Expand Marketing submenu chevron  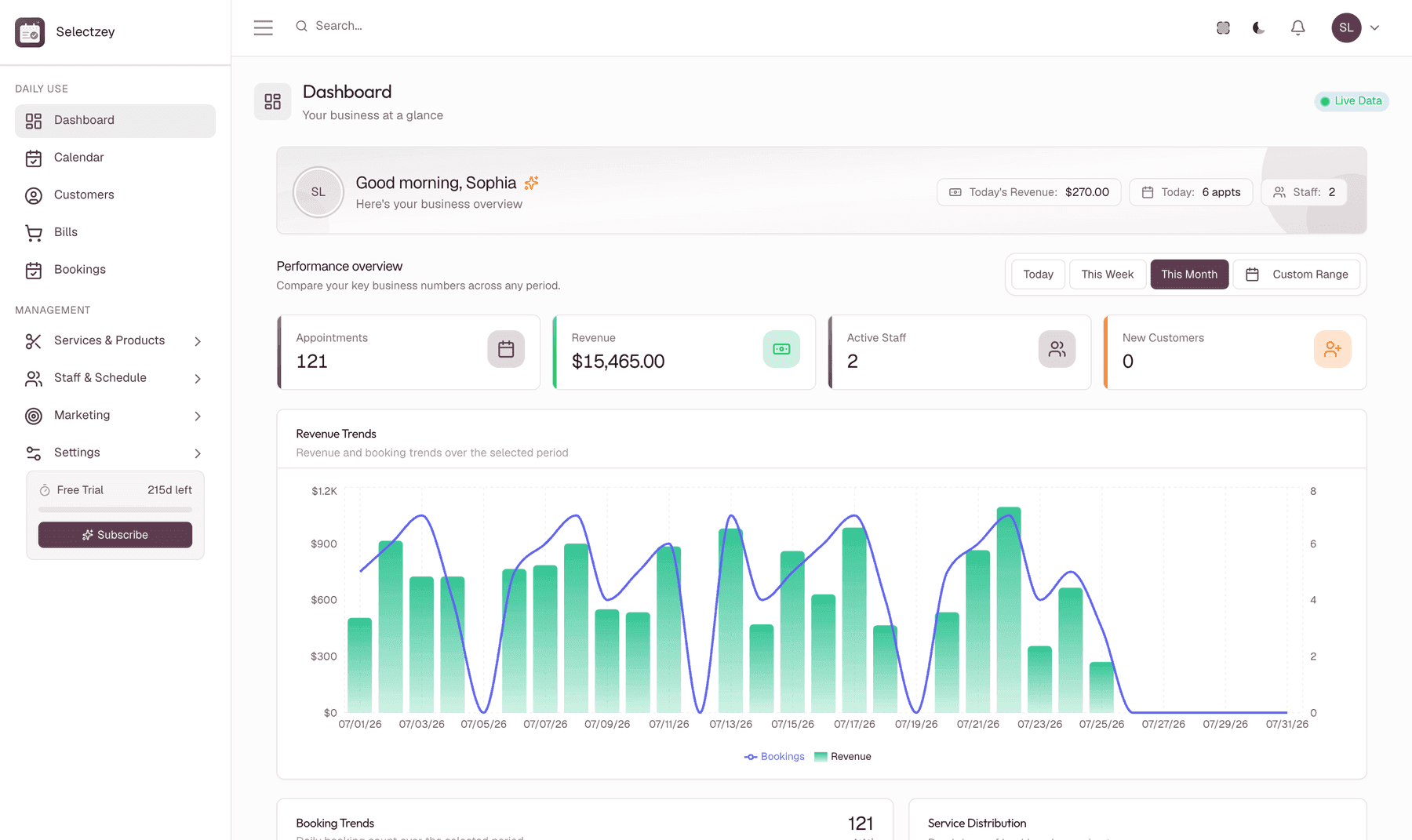[198, 416]
